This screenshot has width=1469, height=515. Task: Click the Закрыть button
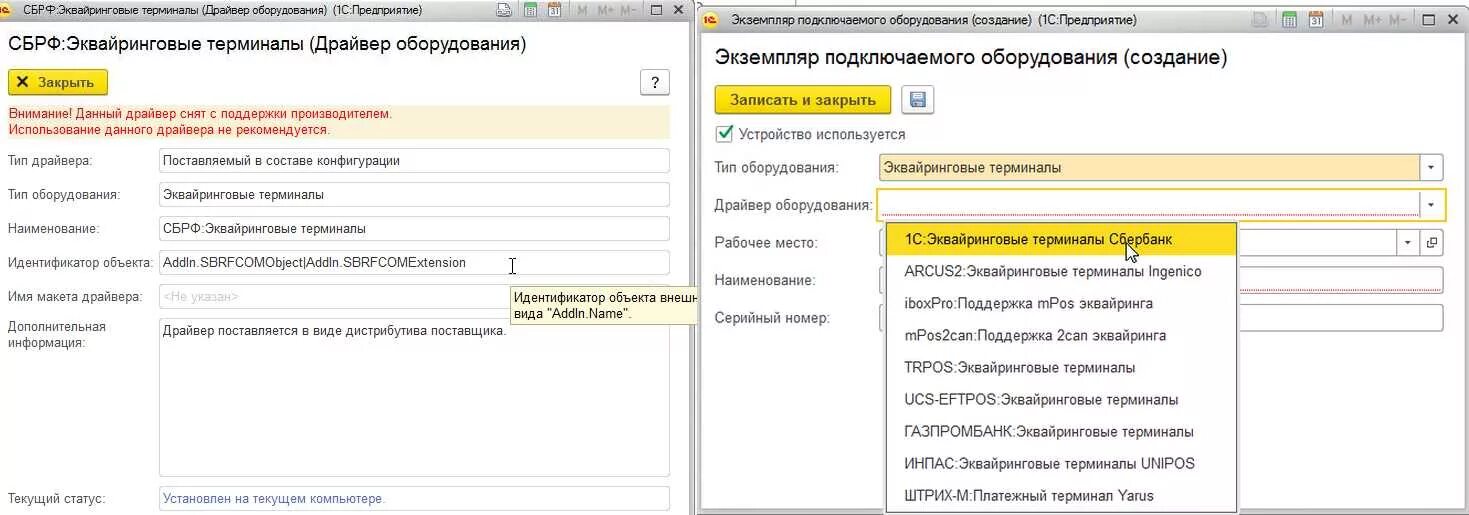point(58,82)
